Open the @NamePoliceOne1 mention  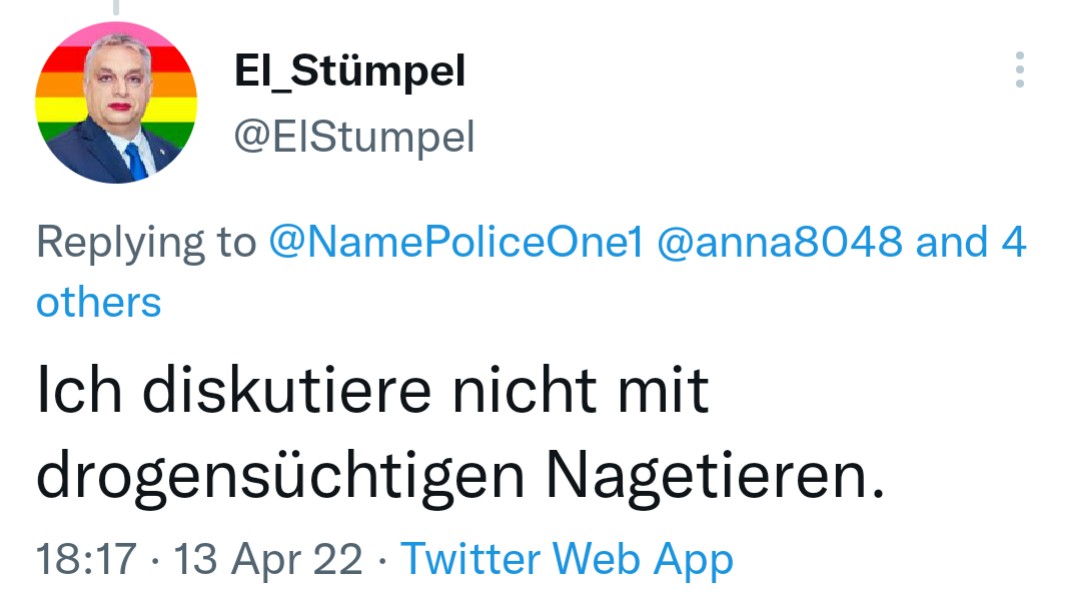point(455,242)
